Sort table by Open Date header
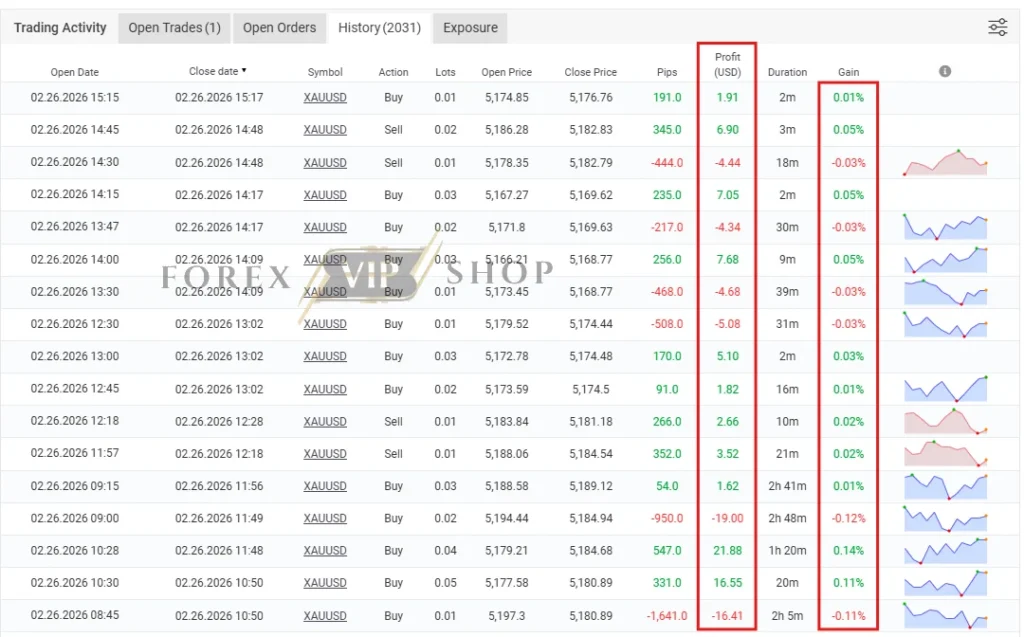The width and height of the screenshot is (1024, 637). coord(74,72)
